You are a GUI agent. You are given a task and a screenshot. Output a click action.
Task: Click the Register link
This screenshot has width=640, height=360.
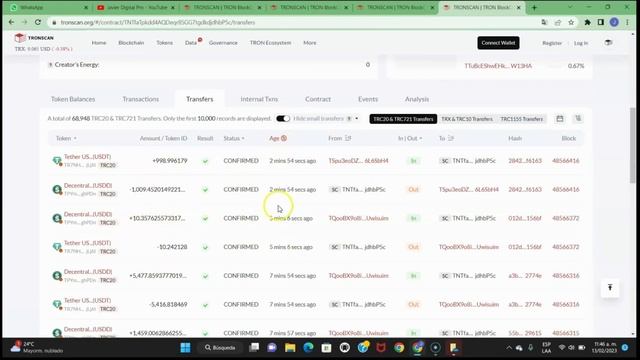click(552, 43)
